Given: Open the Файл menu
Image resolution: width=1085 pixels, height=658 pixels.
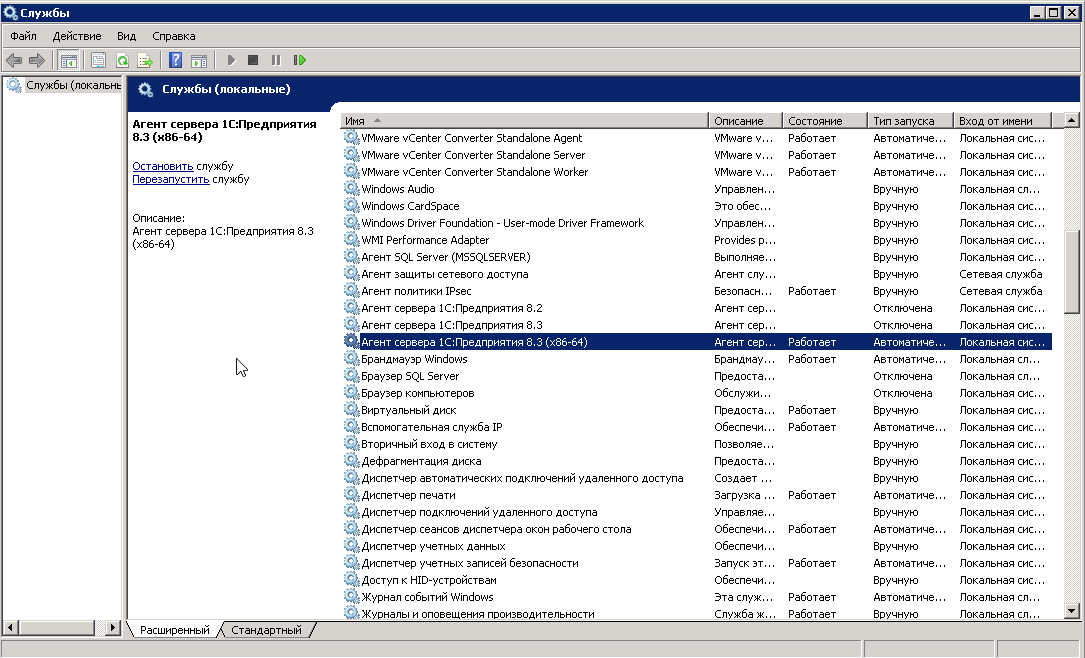Looking at the screenshot, I should 24,36.
